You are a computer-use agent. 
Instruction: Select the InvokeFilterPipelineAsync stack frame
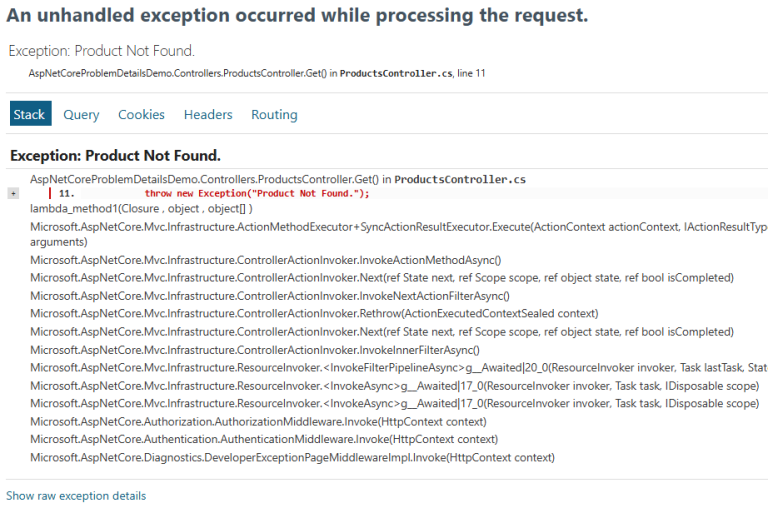click(x=398, y=368)
